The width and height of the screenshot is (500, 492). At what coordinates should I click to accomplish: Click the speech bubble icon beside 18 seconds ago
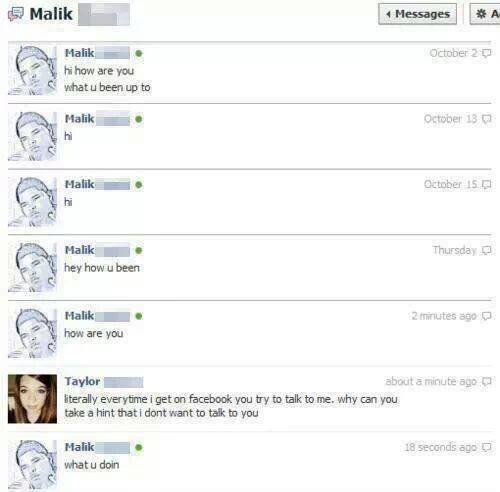click(487, 447)
